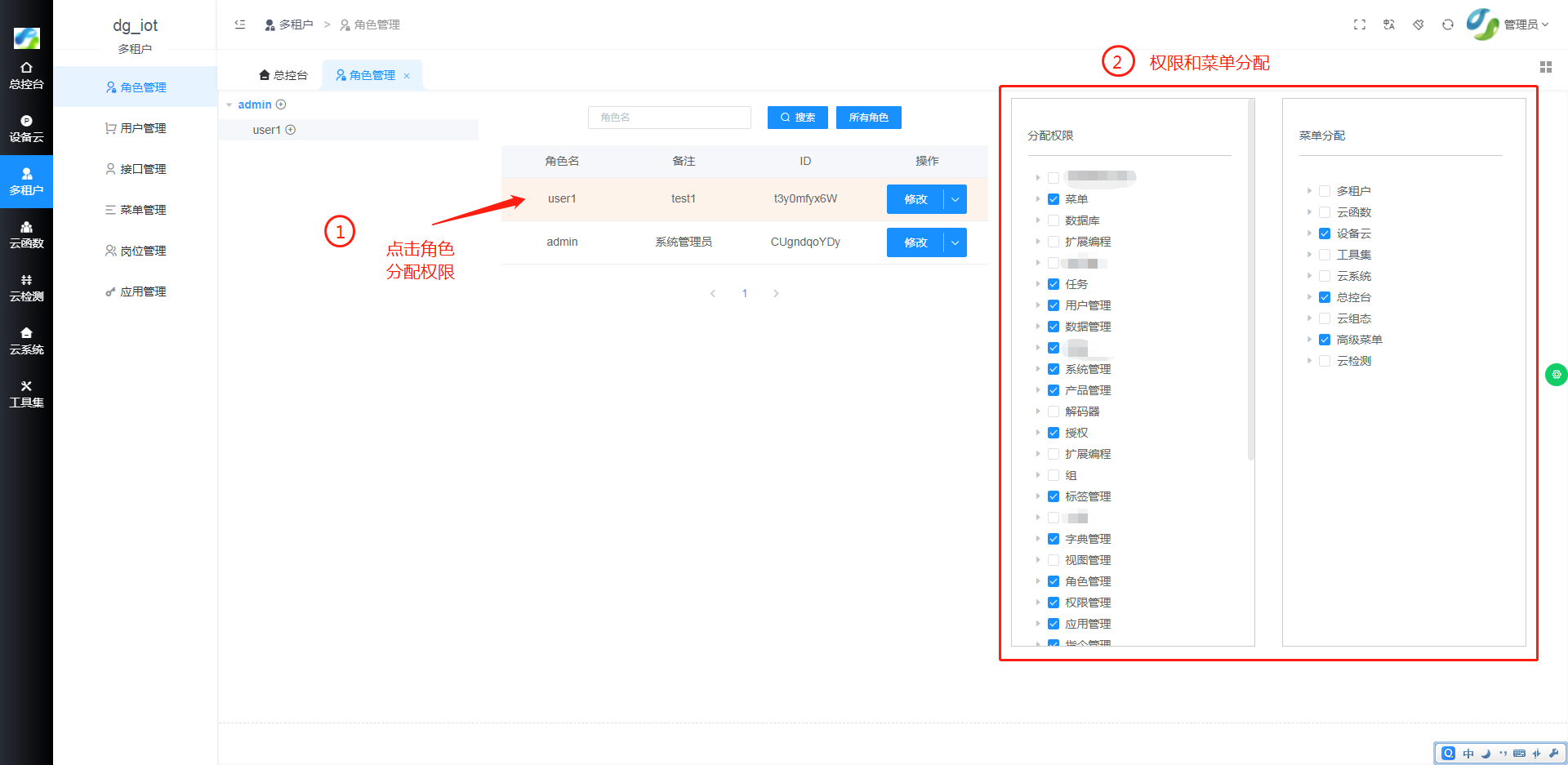Select the user1 role tree item
This screenshot has height=765, width=1568.
point(349,130)
